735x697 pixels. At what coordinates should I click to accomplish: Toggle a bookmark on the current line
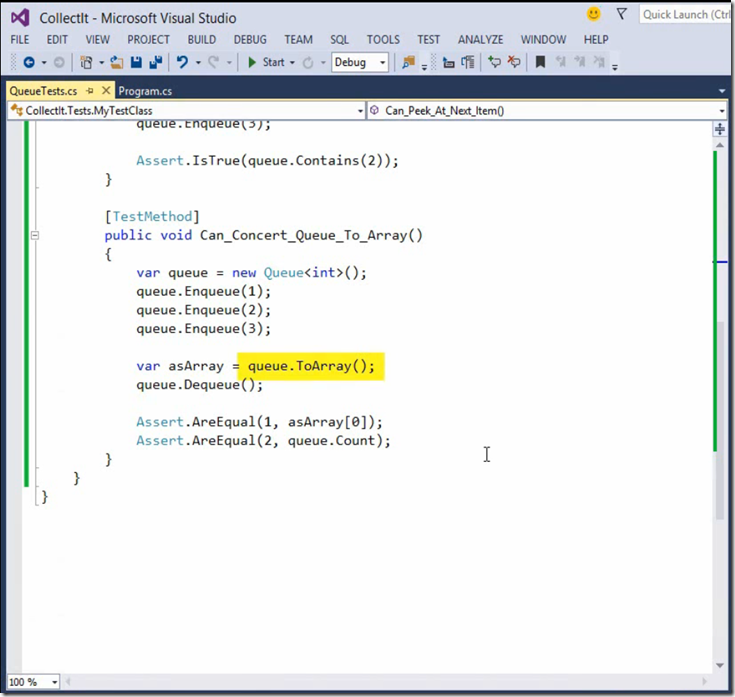[x=540, y=62]
